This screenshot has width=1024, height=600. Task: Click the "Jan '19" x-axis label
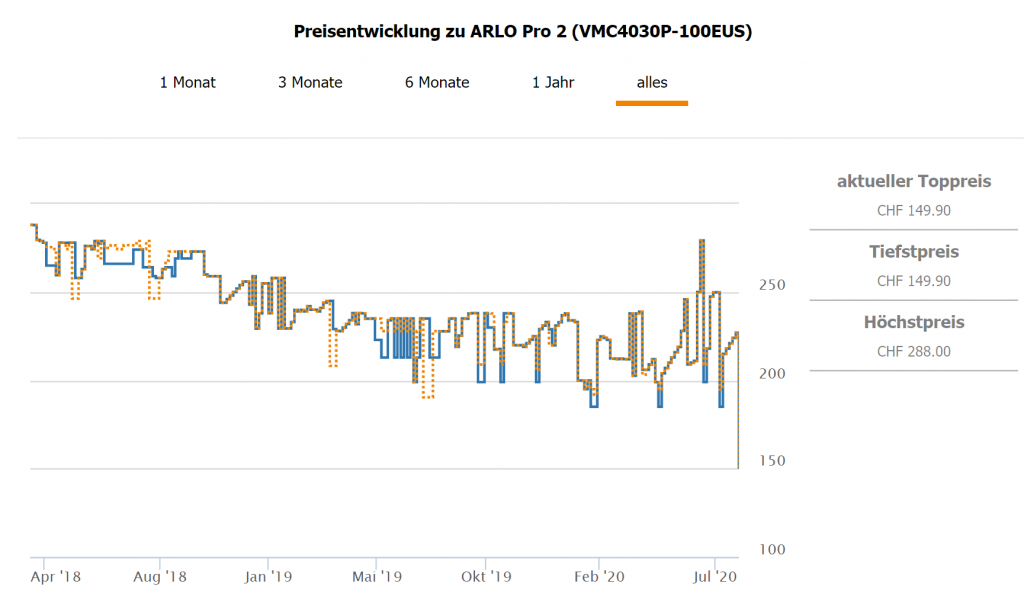pos(269,576)
